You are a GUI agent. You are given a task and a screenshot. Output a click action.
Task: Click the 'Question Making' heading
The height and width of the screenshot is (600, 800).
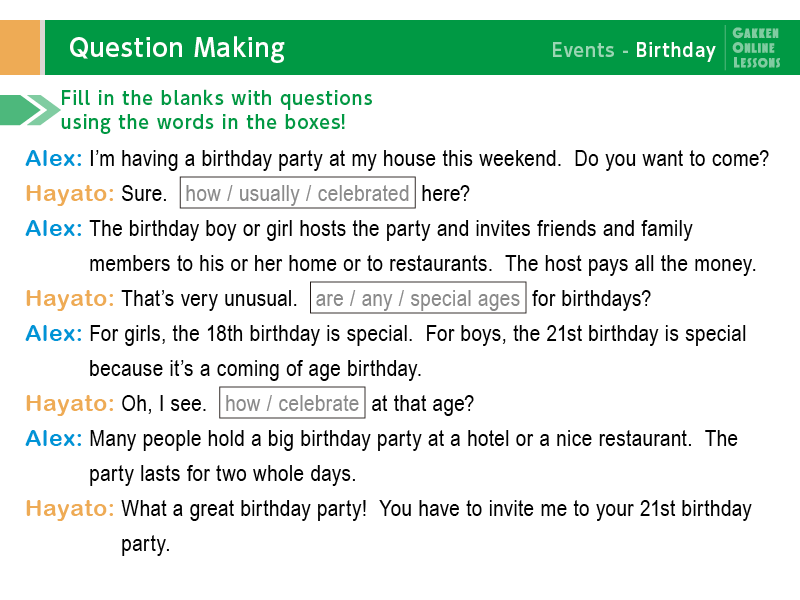[177, 48]
